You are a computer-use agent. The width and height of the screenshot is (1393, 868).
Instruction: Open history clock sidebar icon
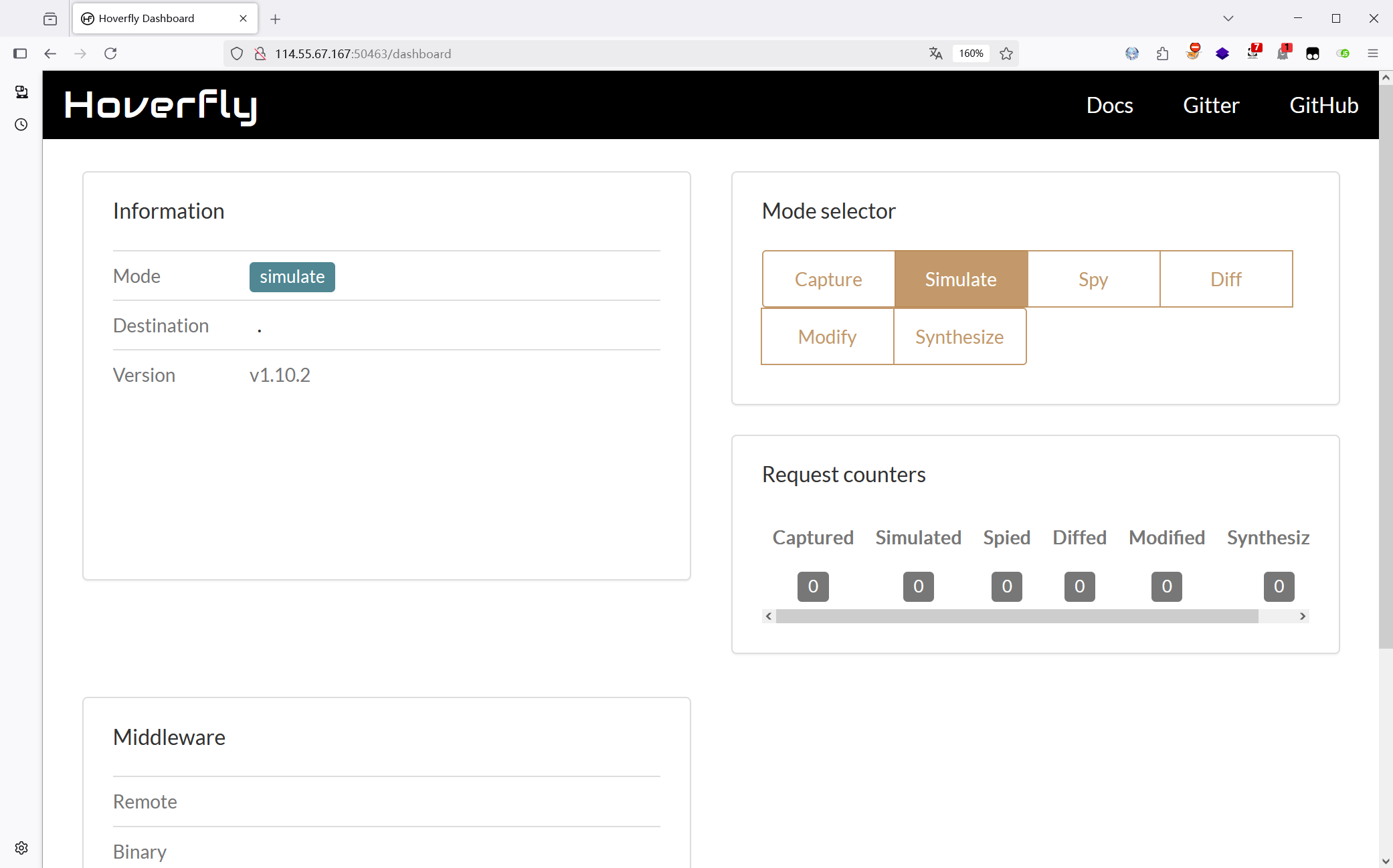coord(21,124)
